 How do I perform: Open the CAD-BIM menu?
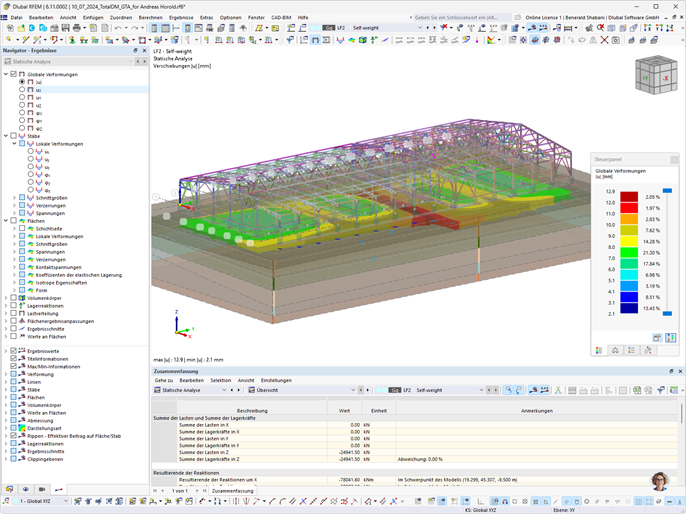pyautogui.click(x=281, y=17)
